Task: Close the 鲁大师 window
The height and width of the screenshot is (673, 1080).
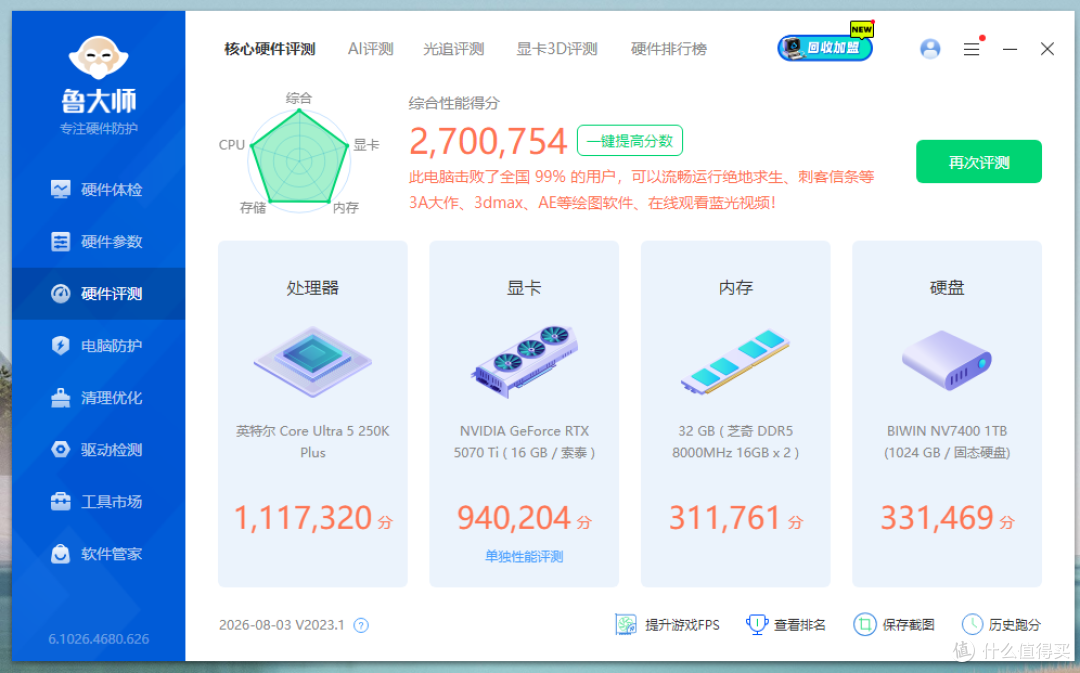Action: click(1047, 49)
